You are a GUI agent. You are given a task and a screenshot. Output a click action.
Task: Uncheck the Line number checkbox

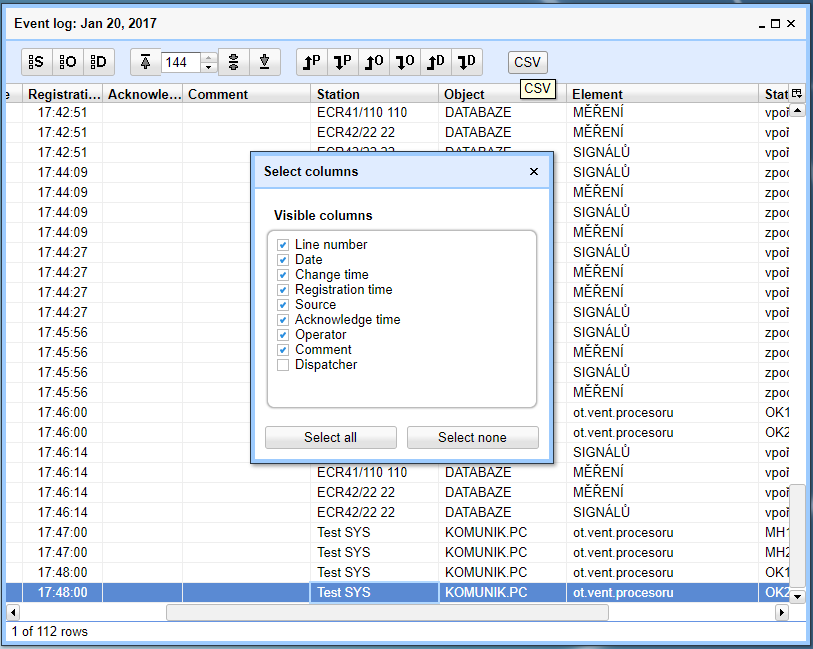coord(283,245)
